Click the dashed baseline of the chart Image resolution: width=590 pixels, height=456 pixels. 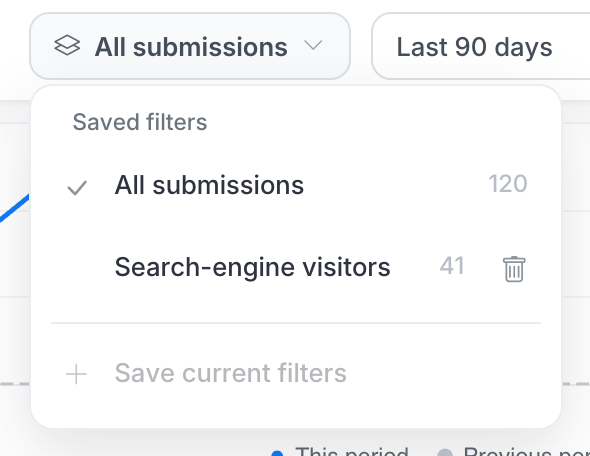point(15,384)
